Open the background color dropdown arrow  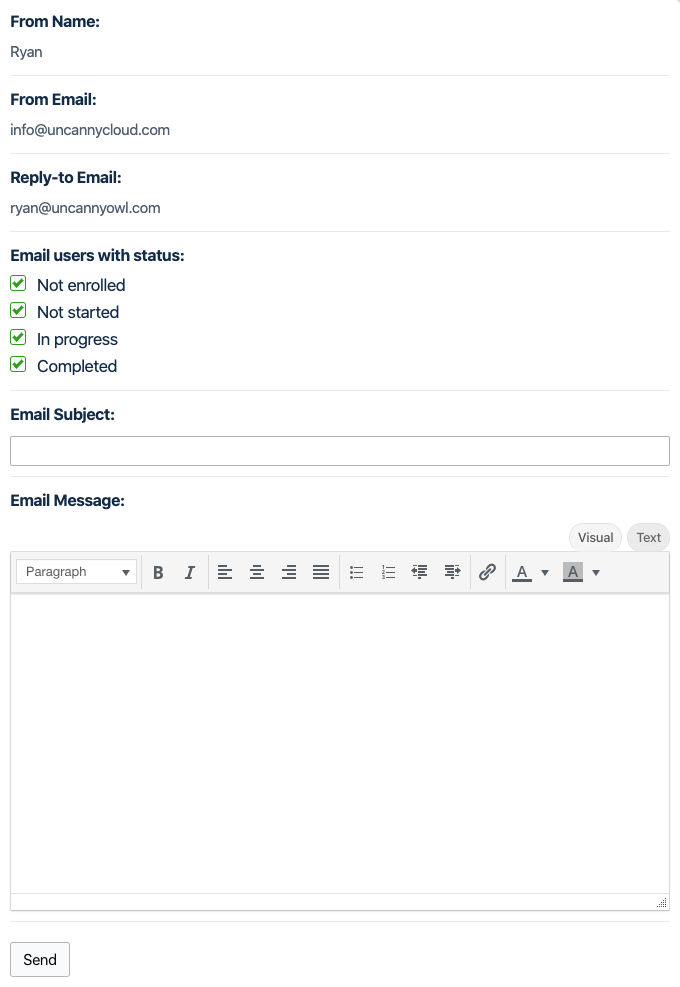click(x=596, y=573)
